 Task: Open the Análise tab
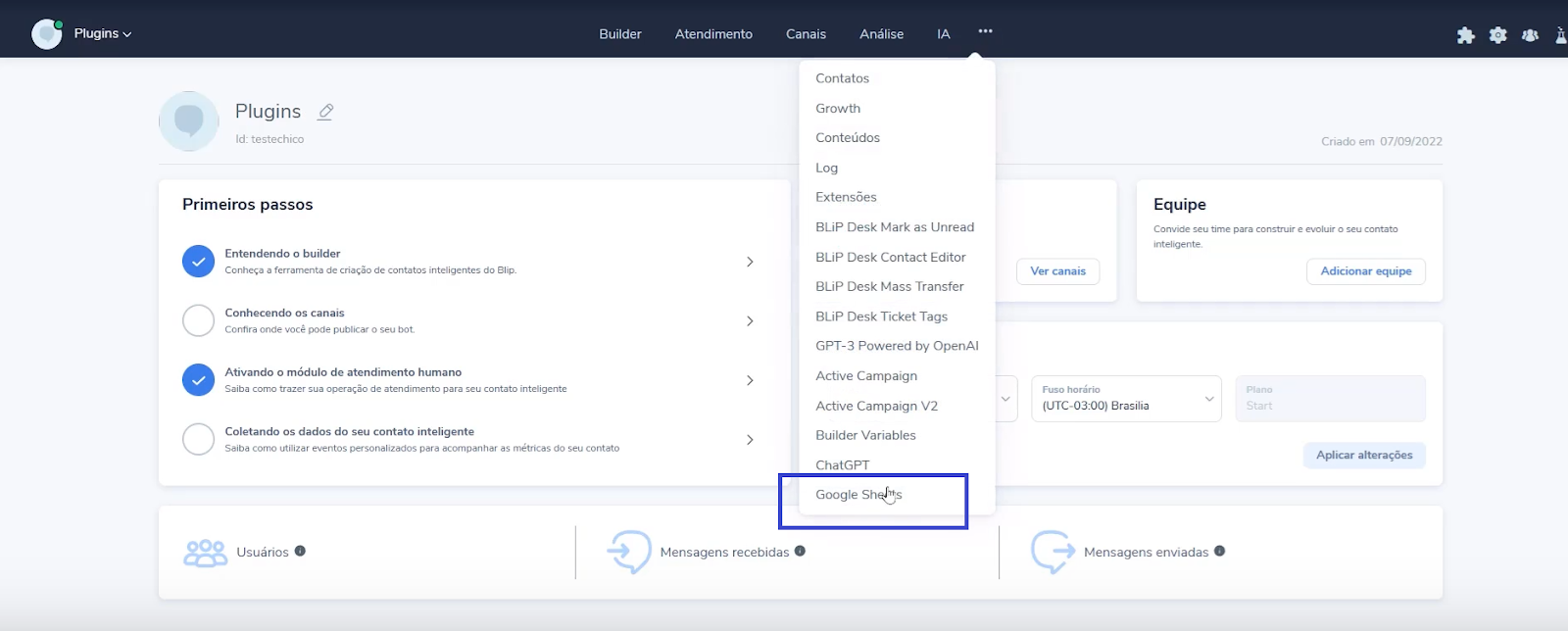[882, 33]
